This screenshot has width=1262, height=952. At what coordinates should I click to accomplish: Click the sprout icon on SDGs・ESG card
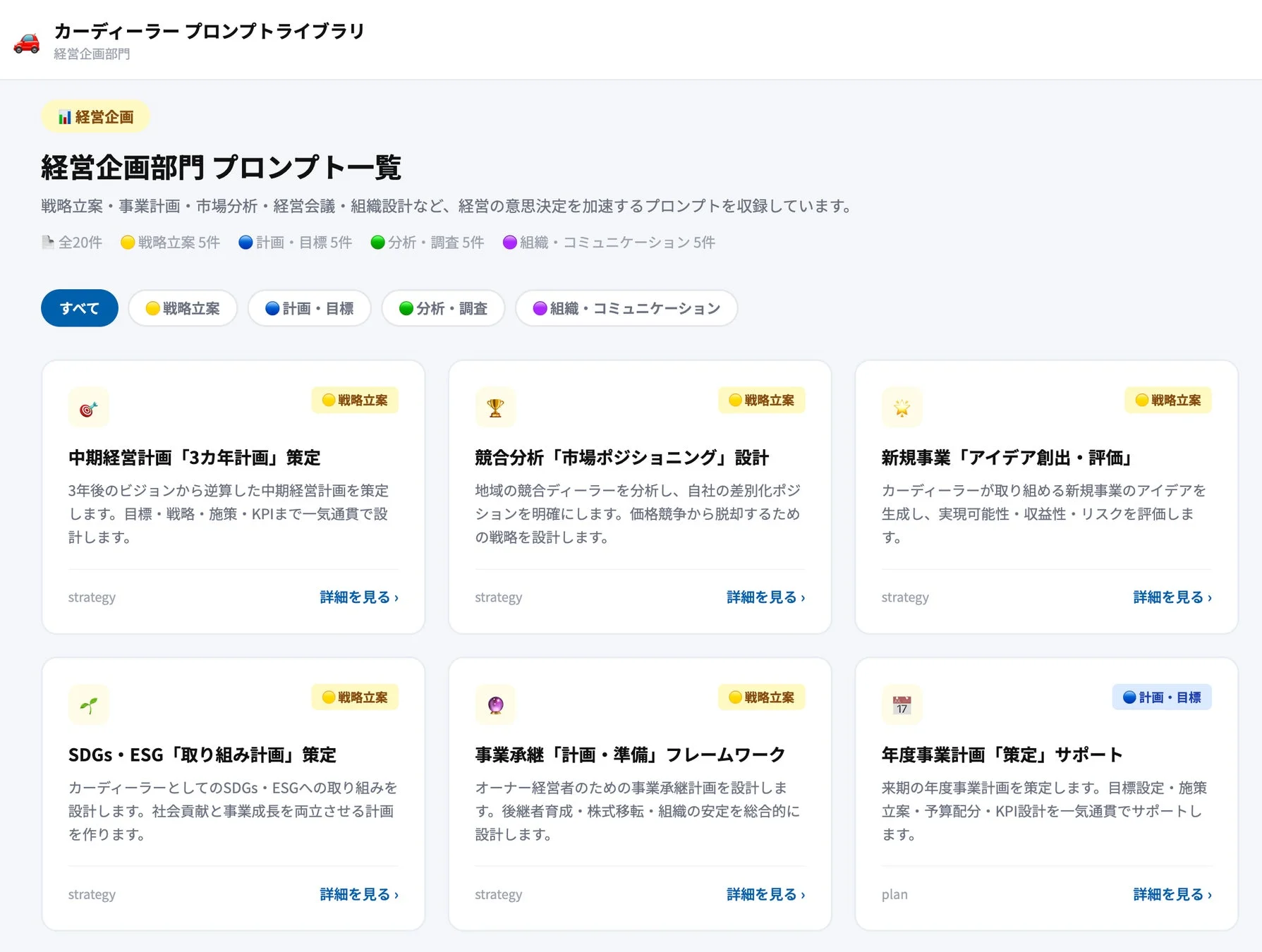89,704
